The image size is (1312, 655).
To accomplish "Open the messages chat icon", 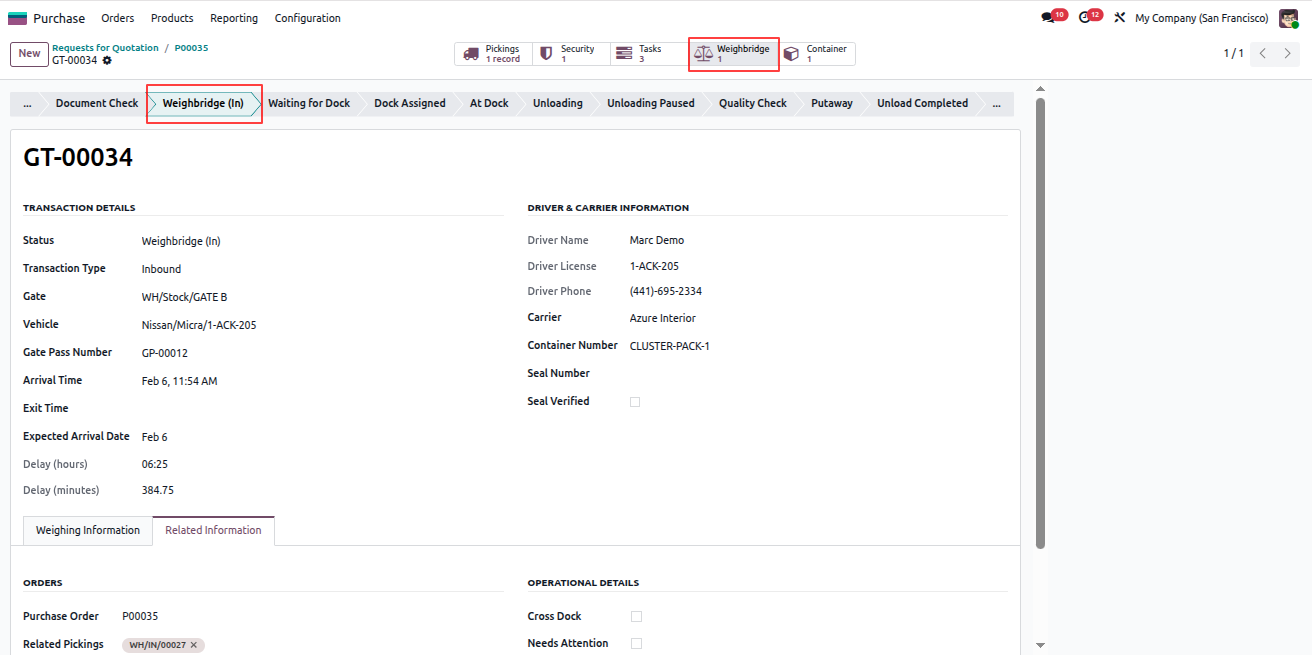I will point(1048,18).
